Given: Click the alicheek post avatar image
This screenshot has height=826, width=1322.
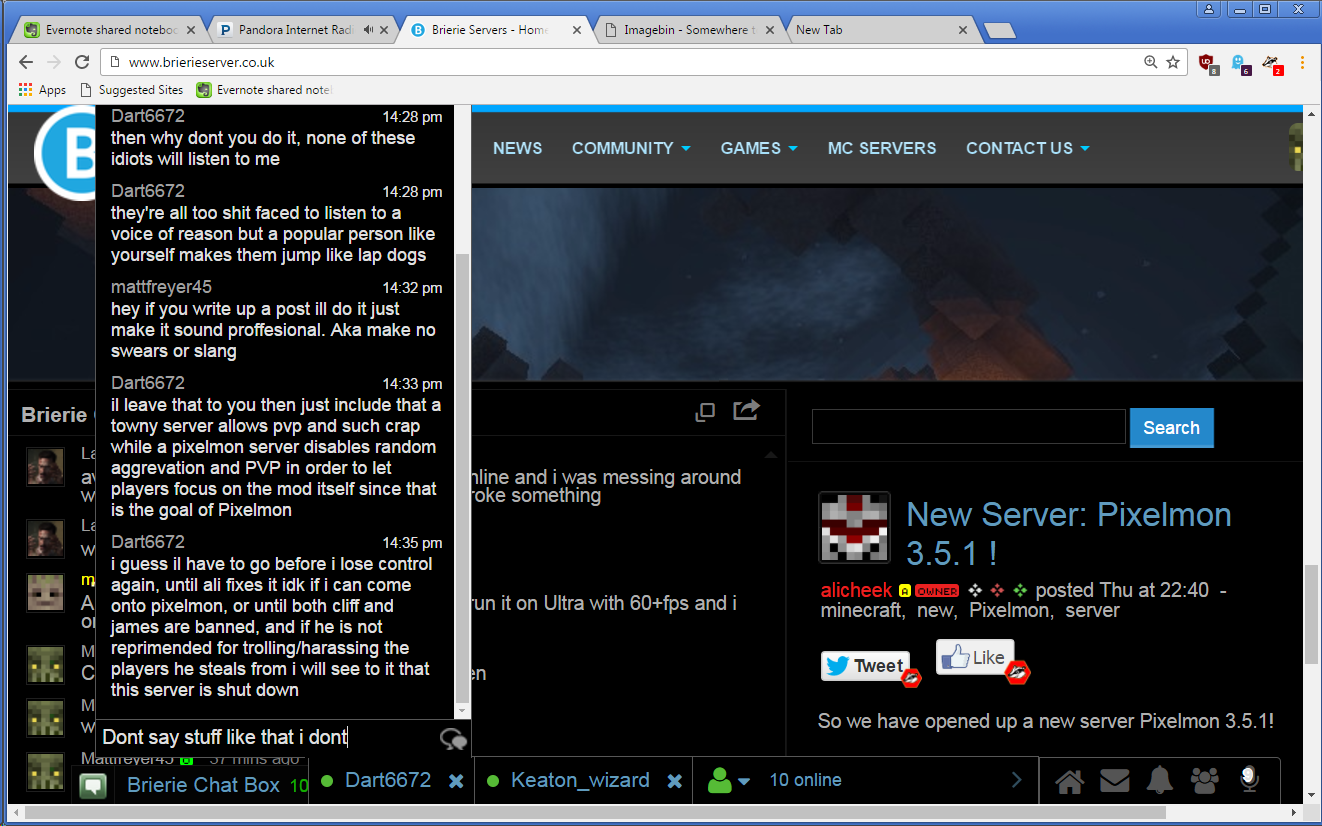Looking at the screenshot, I should tap(854, 527).
